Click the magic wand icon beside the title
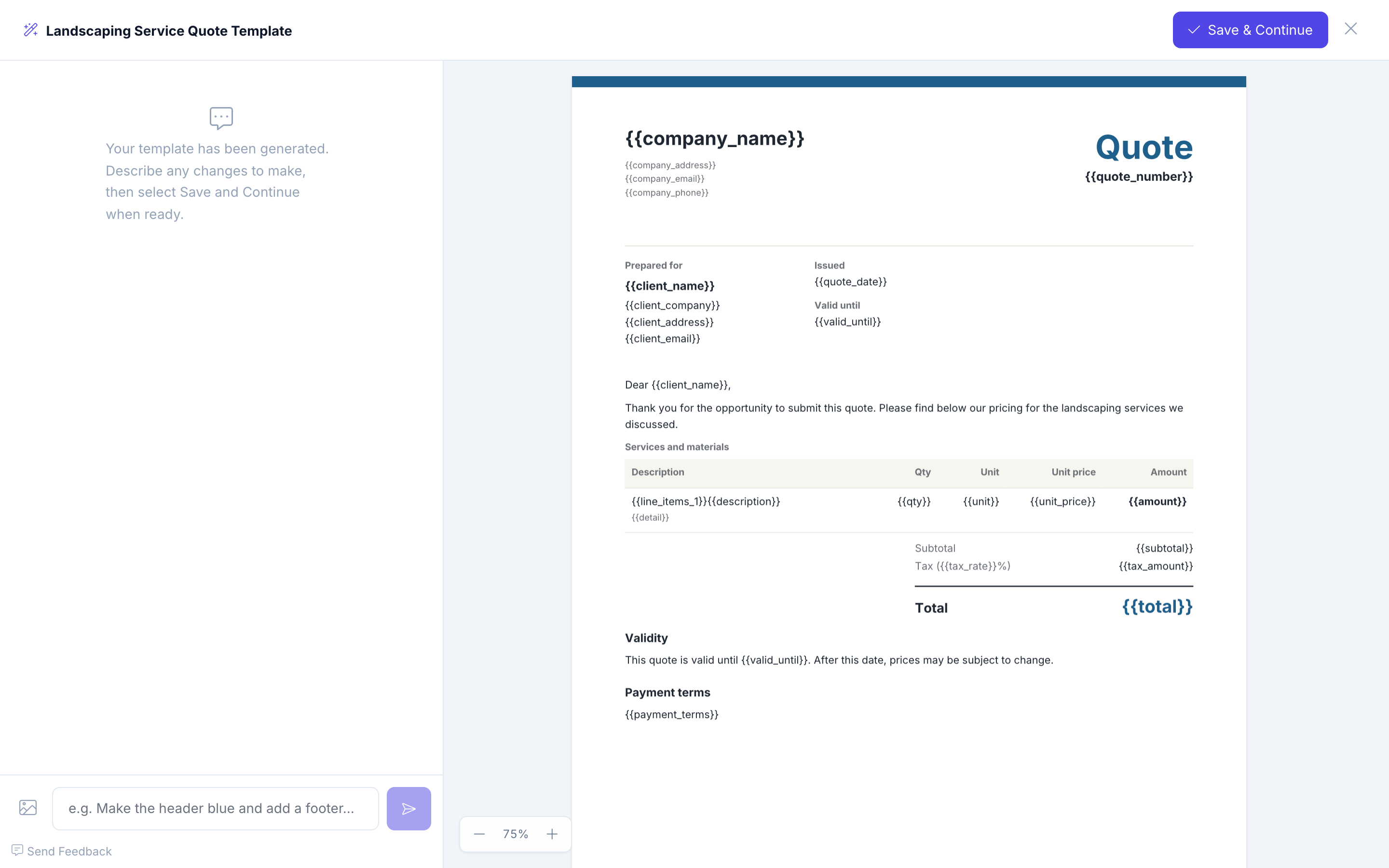 coord(31,30)
